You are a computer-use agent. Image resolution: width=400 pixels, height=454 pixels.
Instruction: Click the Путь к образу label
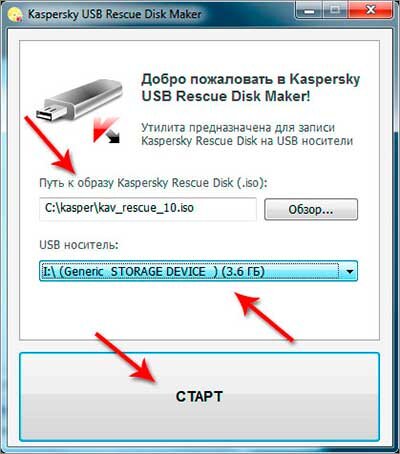pos(154,183)
